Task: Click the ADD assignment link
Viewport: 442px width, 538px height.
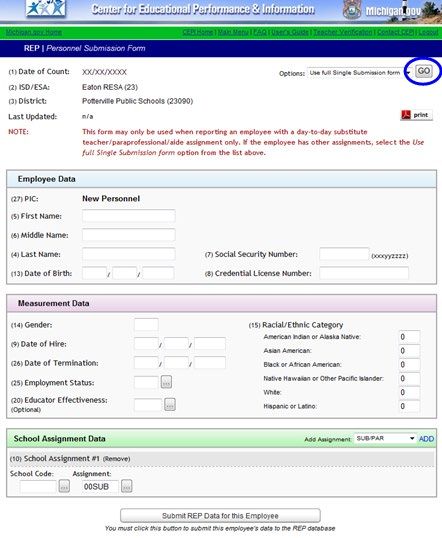Action: tap(426, 439)
